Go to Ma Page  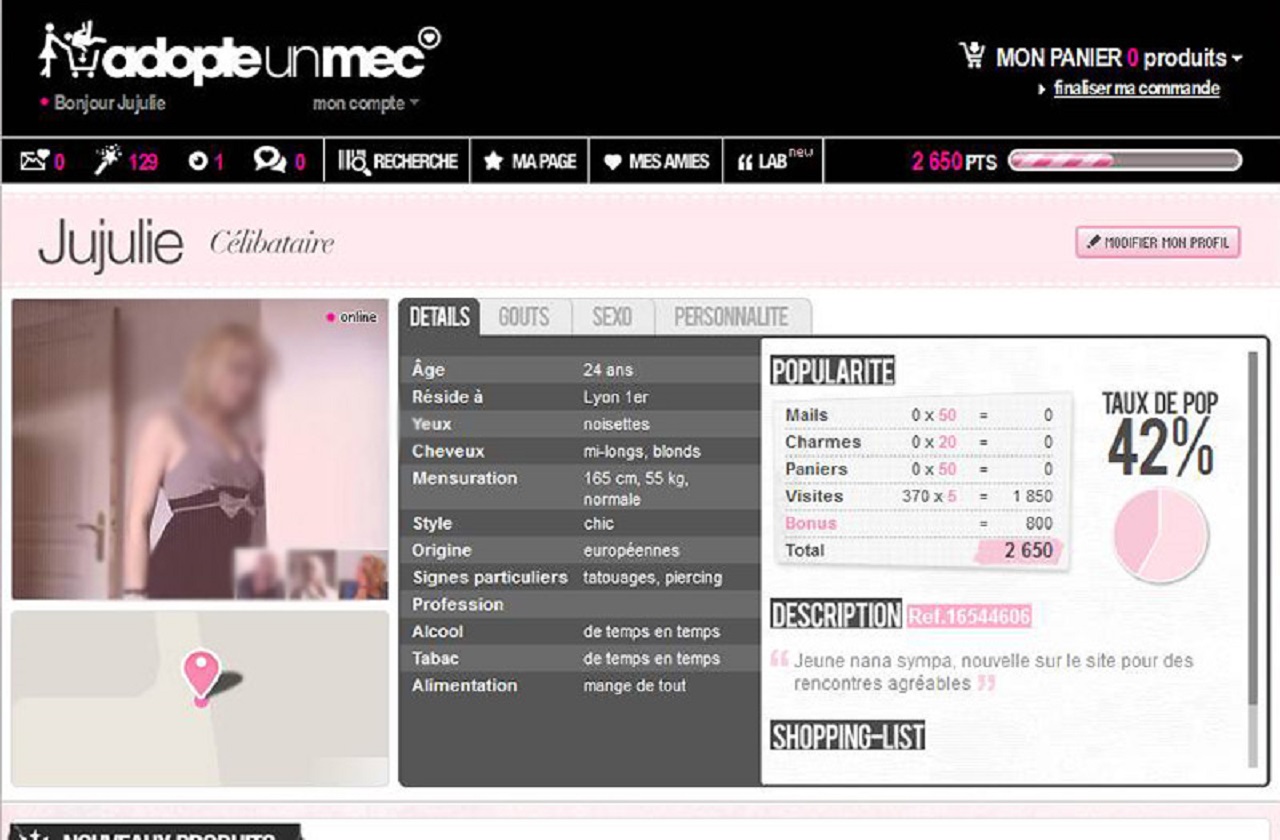[x=530, y=161]
